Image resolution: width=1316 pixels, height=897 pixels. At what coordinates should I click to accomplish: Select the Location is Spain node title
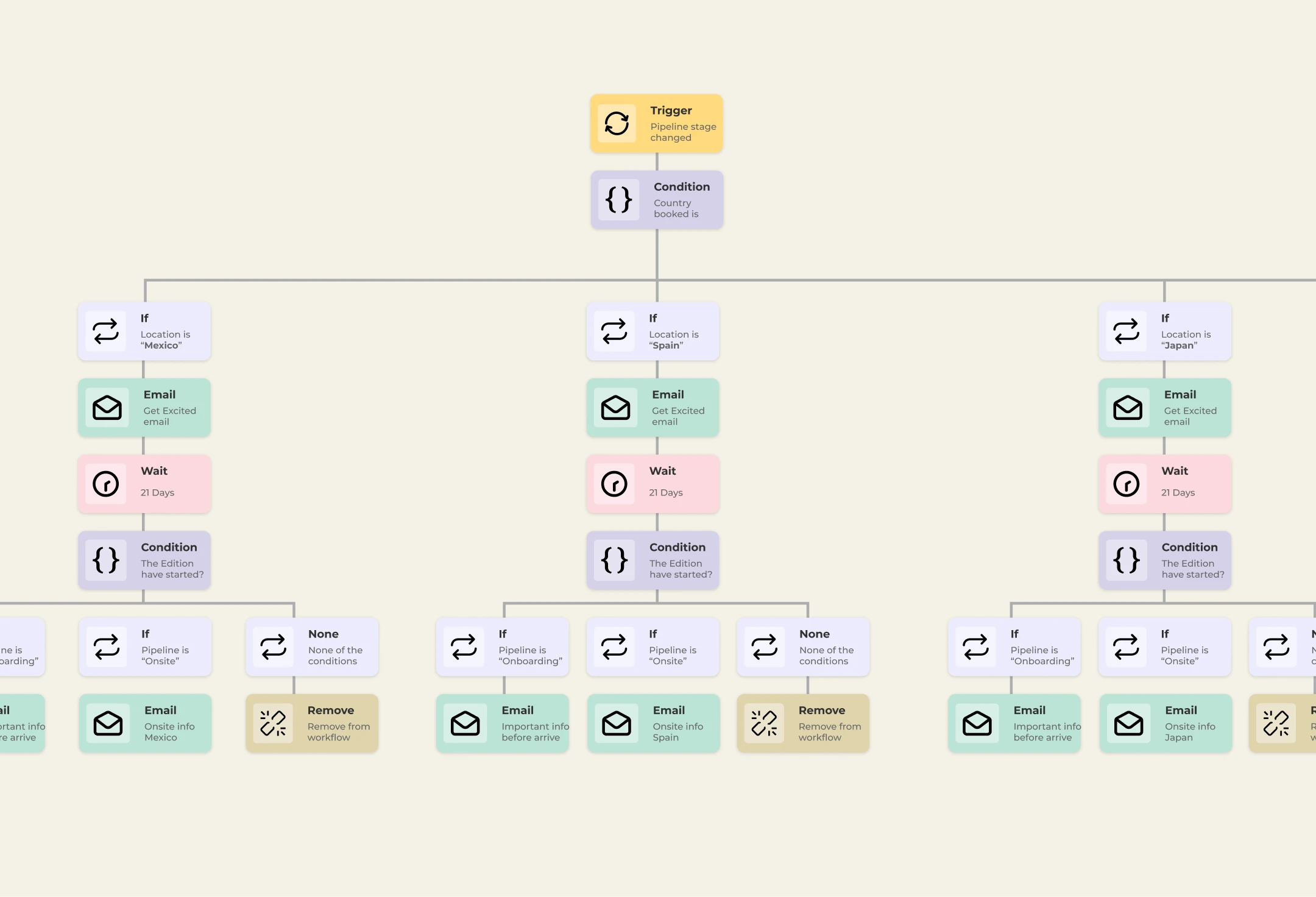[x=653, y=318]
